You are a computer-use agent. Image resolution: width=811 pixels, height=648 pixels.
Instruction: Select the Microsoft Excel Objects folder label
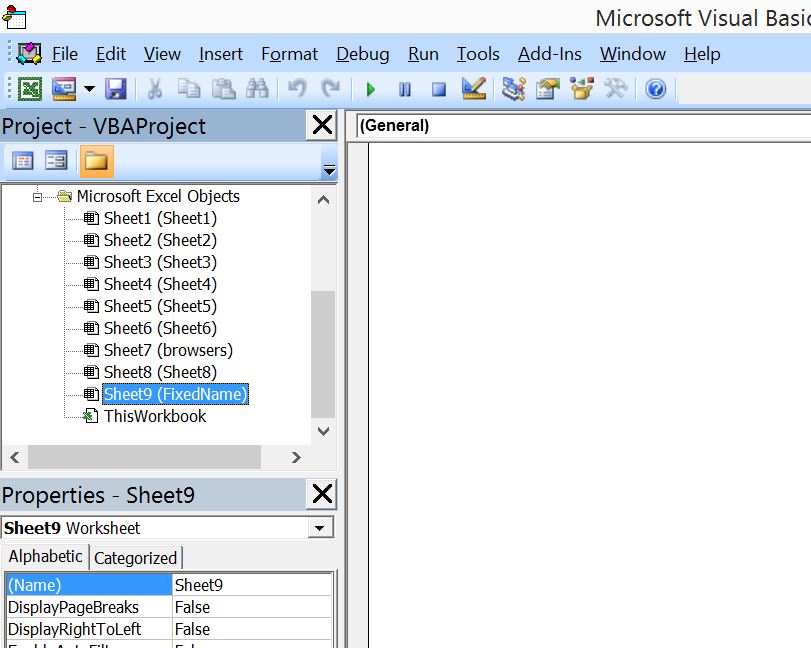point(158,196)
